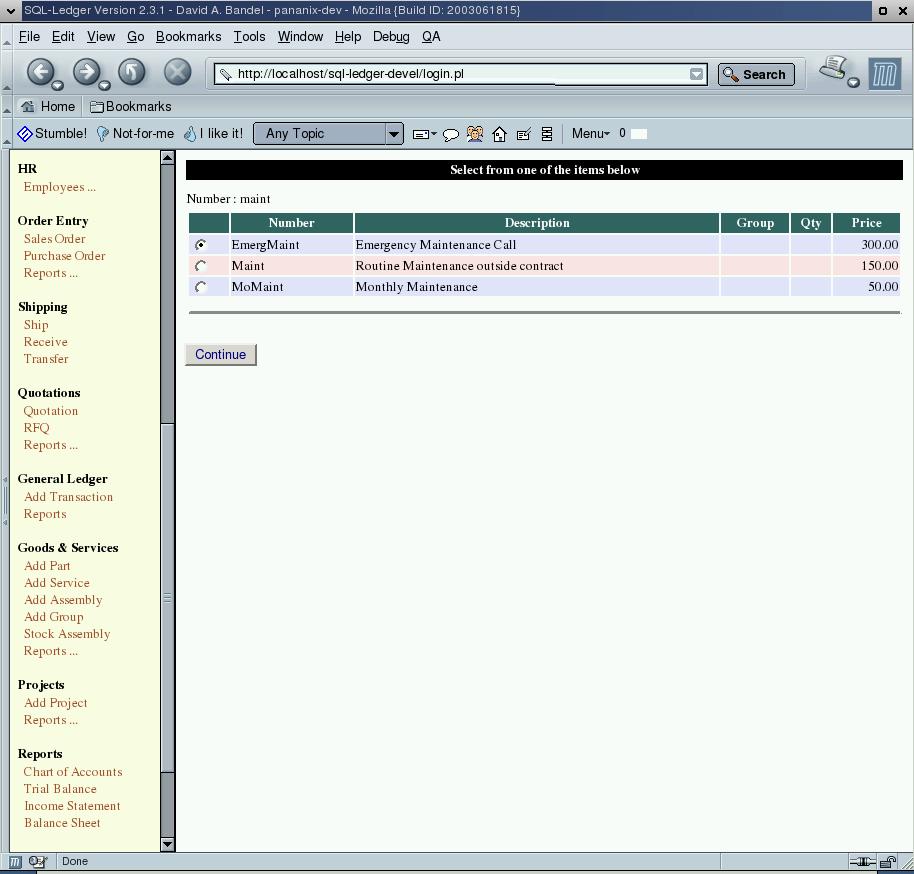This screenshot has width=914, height=874.
Task: Click the security lock icon in status bar
Action: tap(887, 861)
